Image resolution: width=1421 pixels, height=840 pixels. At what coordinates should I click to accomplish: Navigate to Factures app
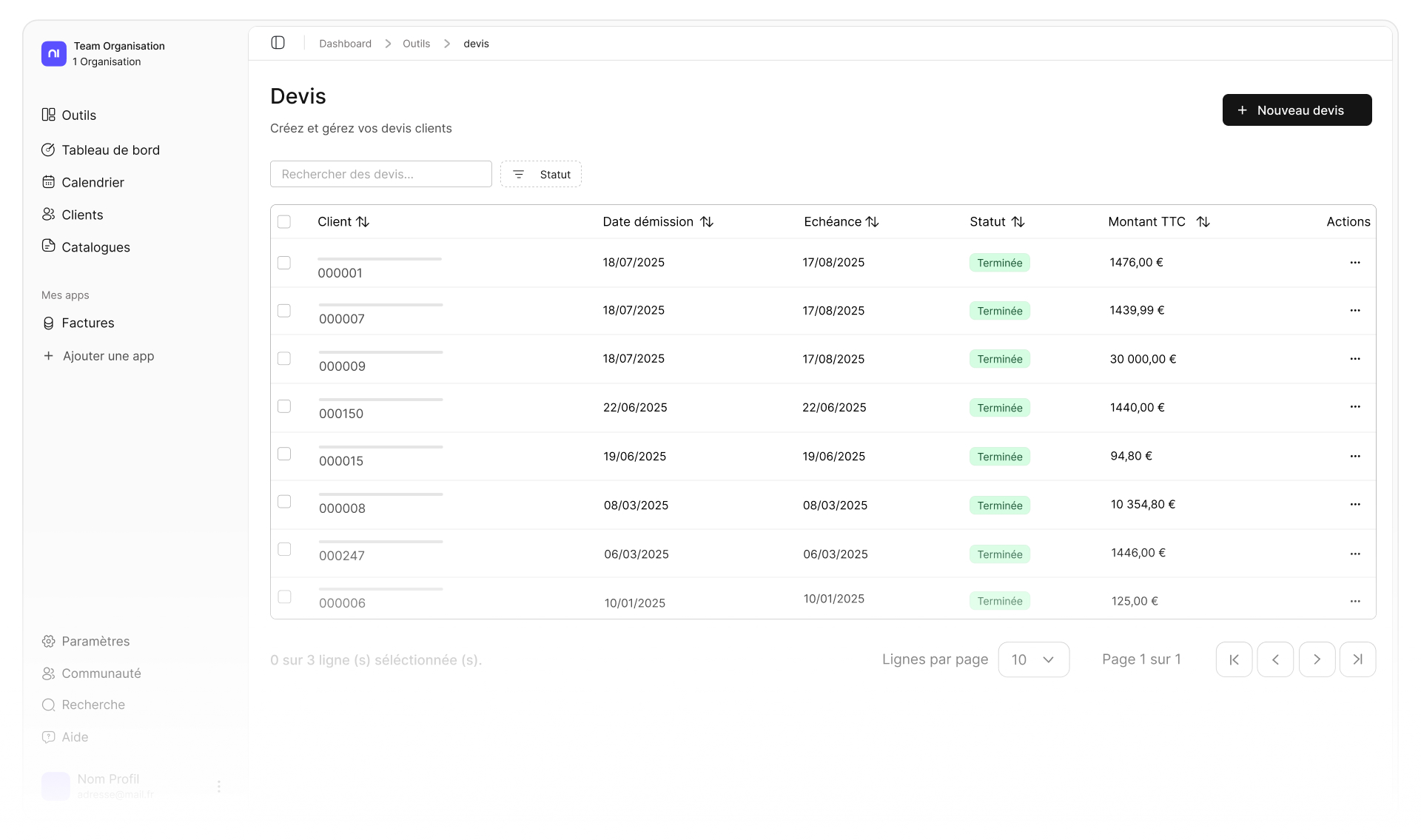[x=87, y=323]
